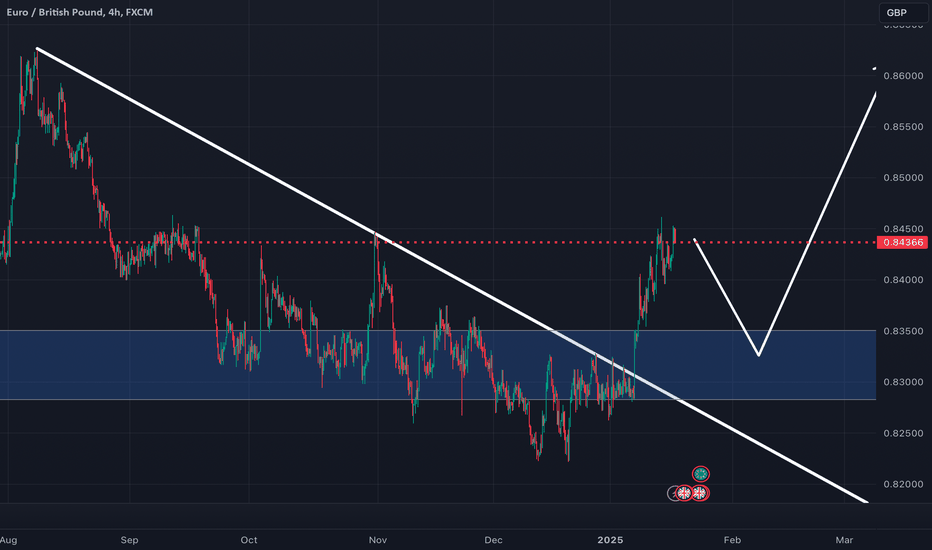Click the 0.85500 price axis label
932x550 pixels.
click(903, 127)
